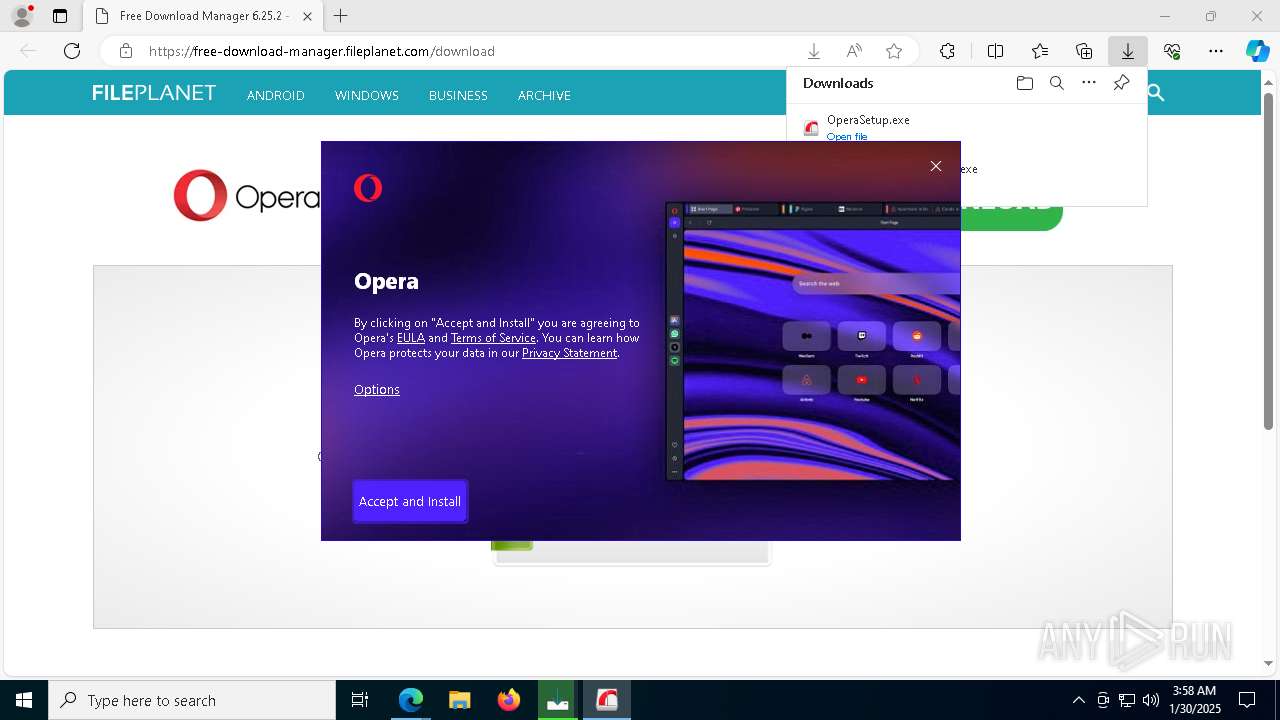Viewport: 1280px width, 720px height.
Task: Click the address bar URL field
Action: coord(470,51)
